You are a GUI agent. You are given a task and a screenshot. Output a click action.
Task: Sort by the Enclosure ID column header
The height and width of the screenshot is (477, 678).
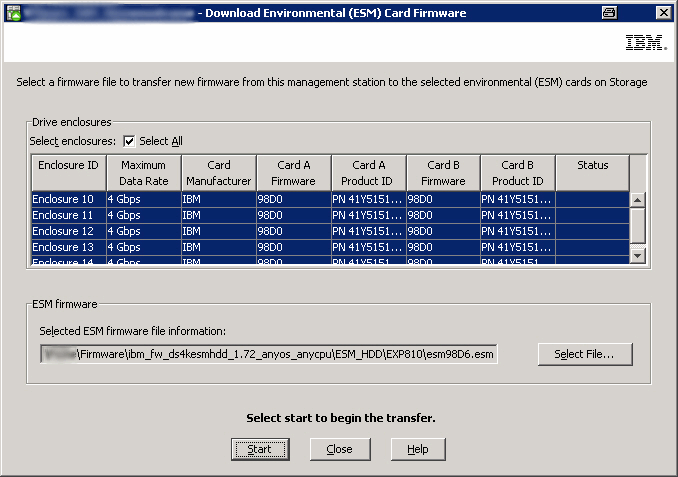coord(68,172)
